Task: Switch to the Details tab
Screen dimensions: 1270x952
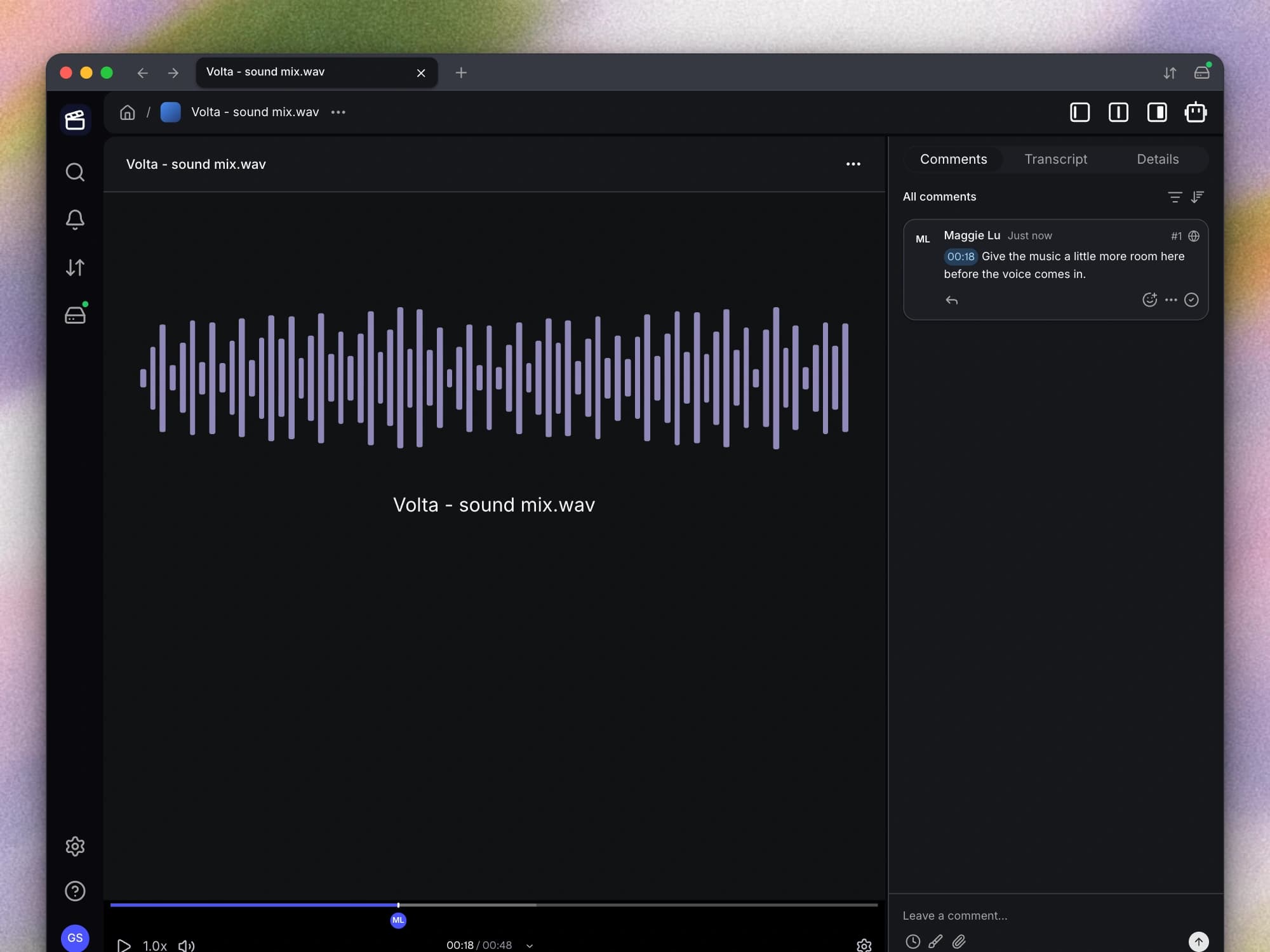Action: (1158, 159)
